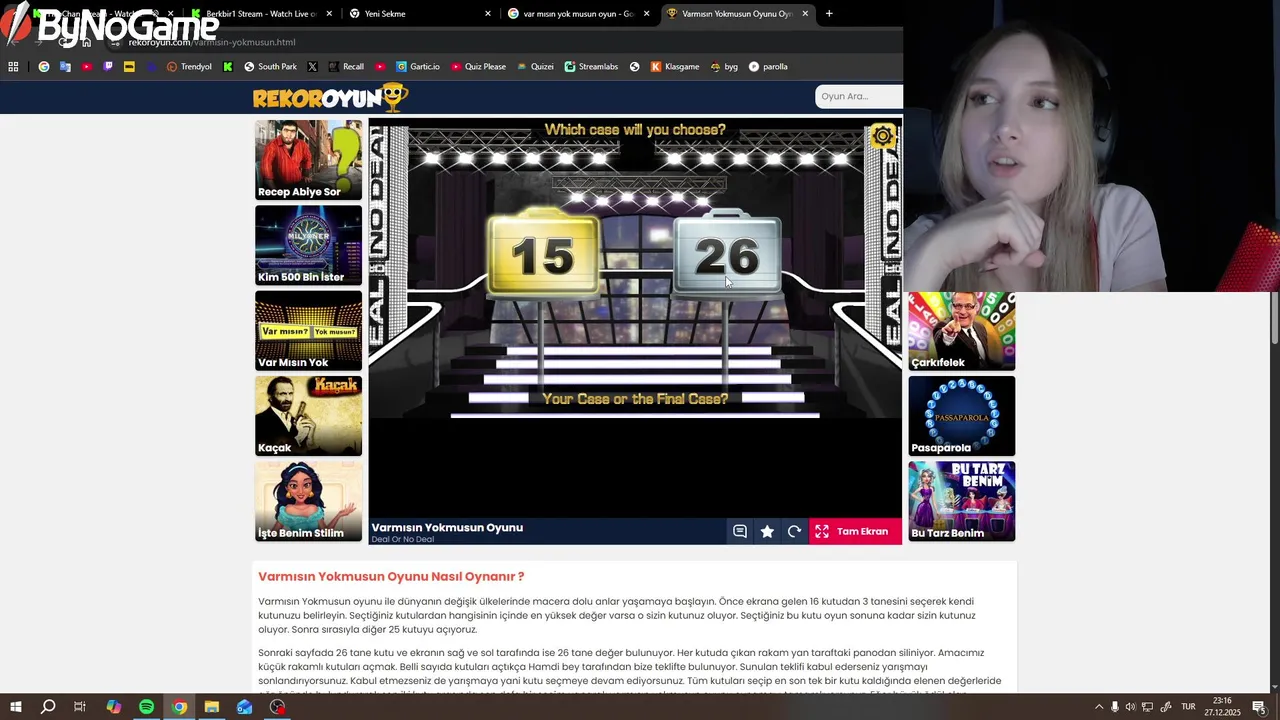Open Bu Tarz Benim game thumbnail
The height and width of the screenshot is (720, 1280).
[x=961, y=501]
